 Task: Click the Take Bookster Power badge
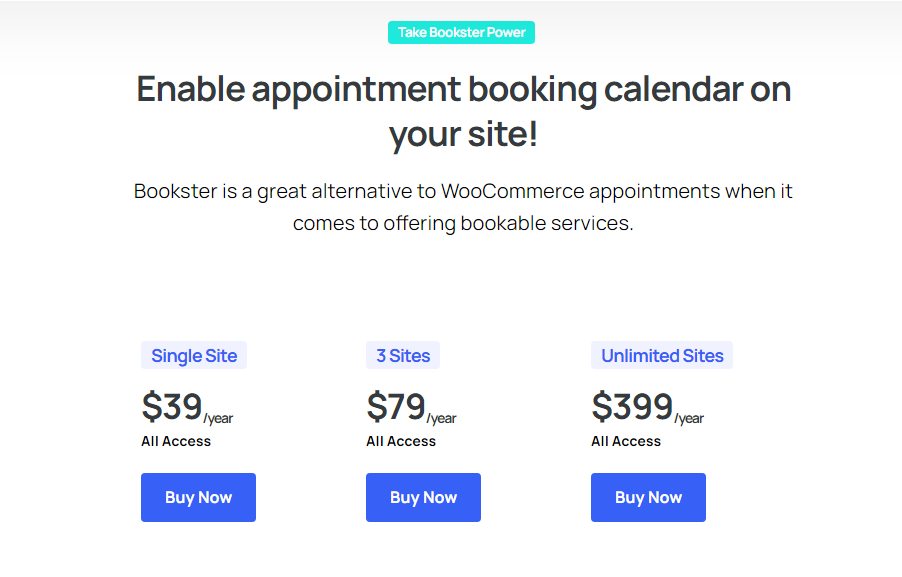(x=461, y=33)
